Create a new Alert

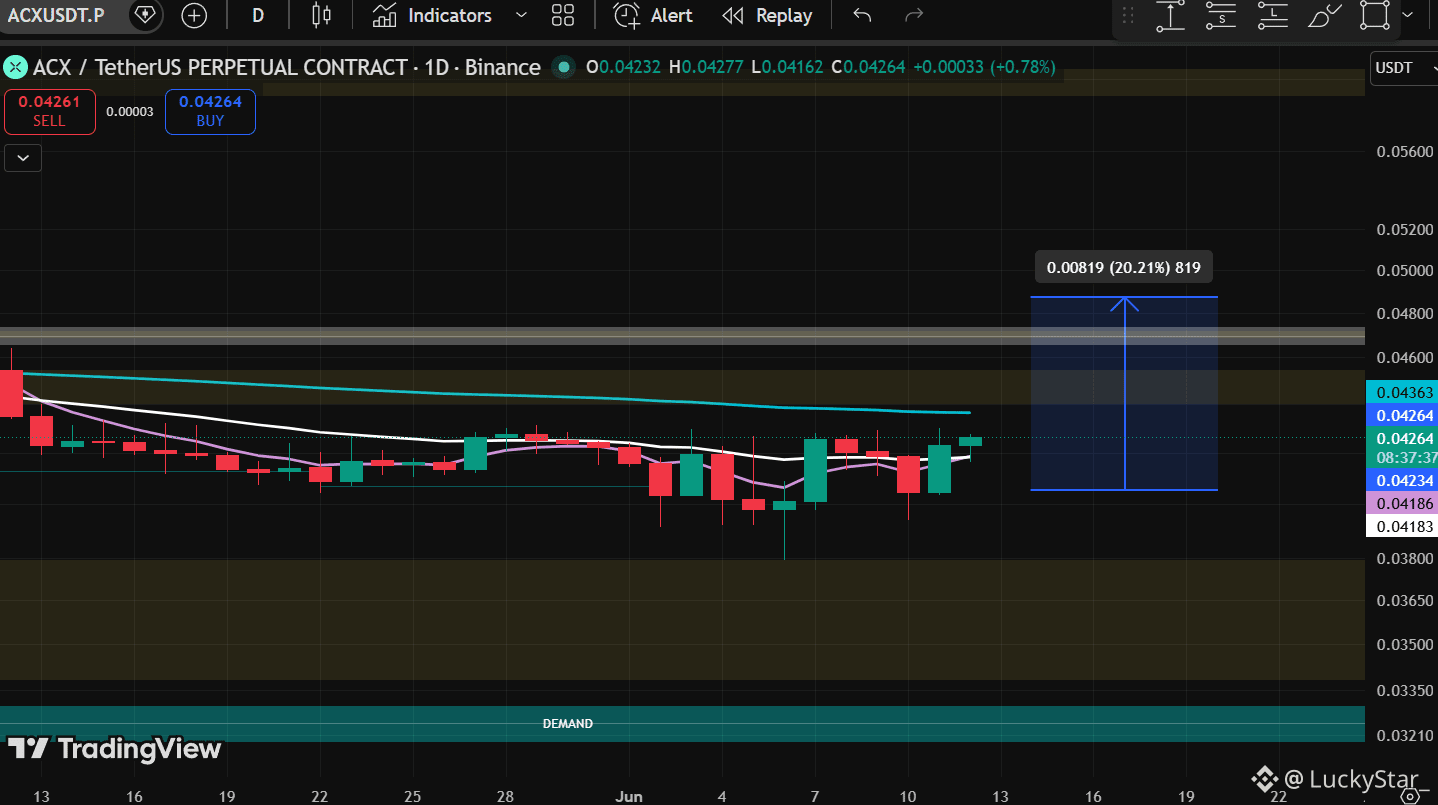(x=653, y=15)
